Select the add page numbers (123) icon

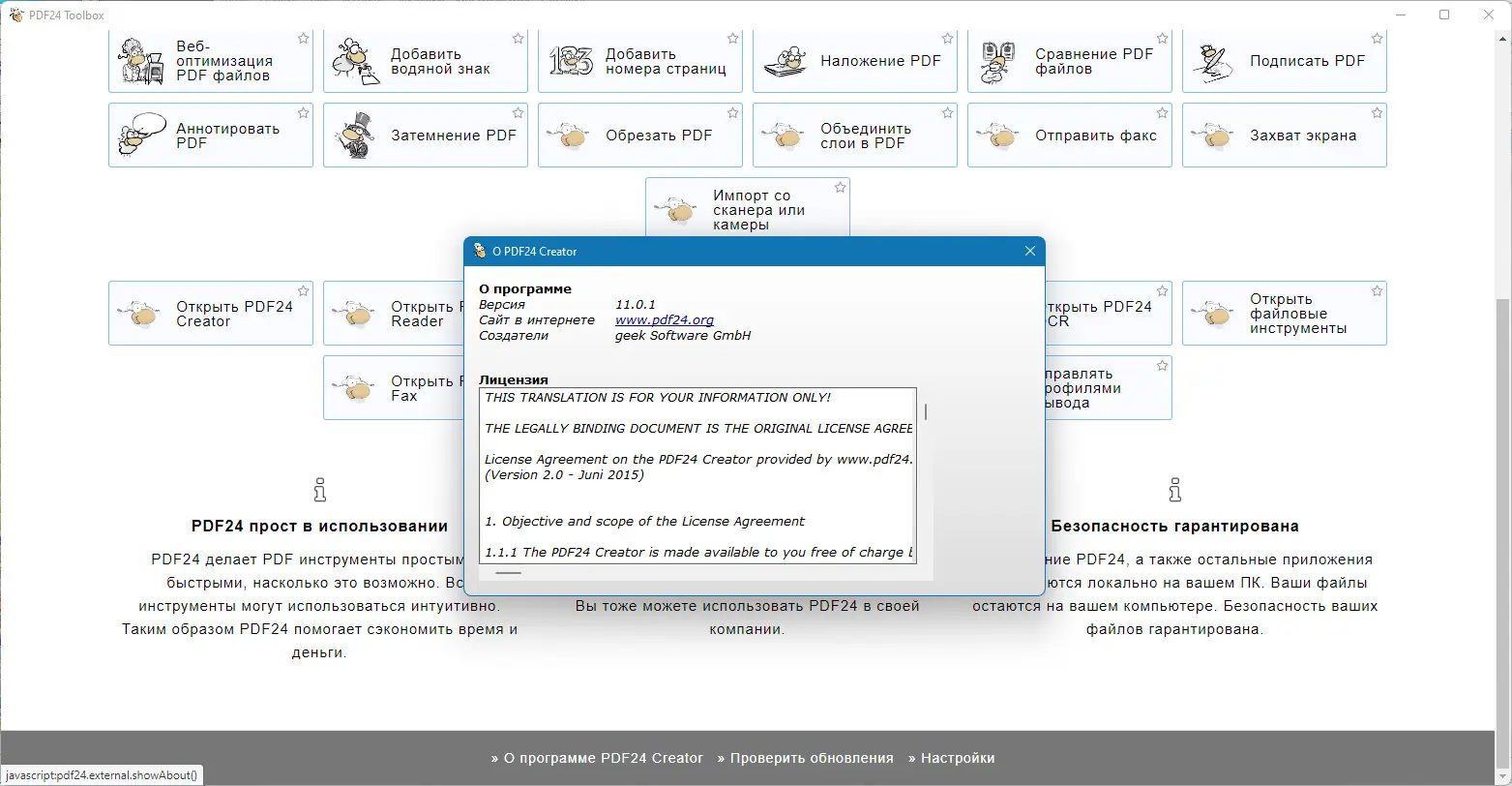(x=570, y=61)
